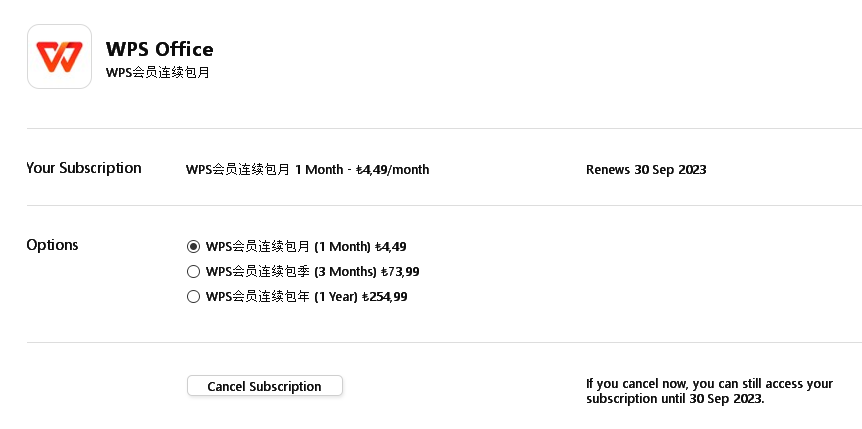
Task: Choose the 3 Months plan radio button
Action: 194,271
